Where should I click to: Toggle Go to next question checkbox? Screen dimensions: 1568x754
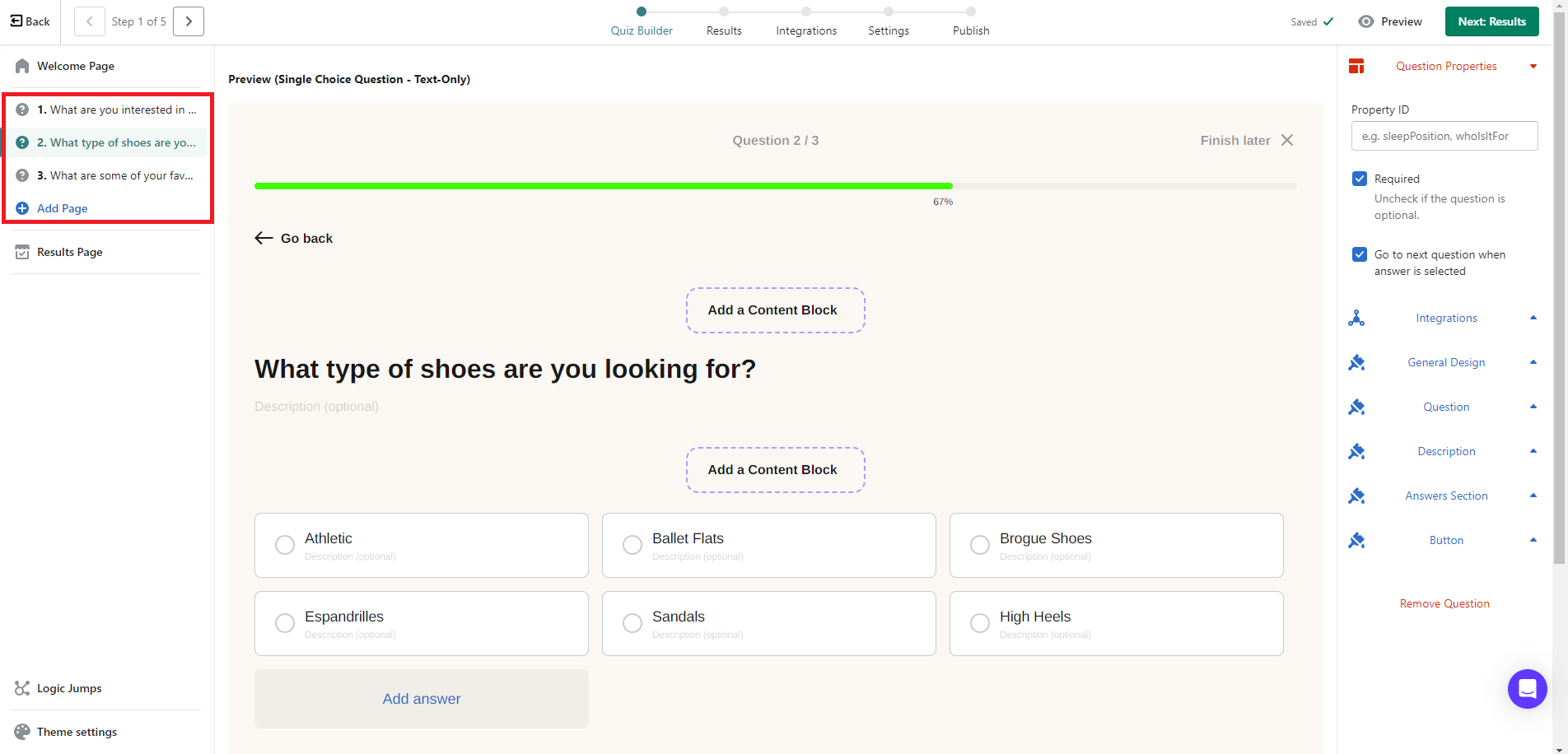pyautogui.click(x=1360, y=254)
